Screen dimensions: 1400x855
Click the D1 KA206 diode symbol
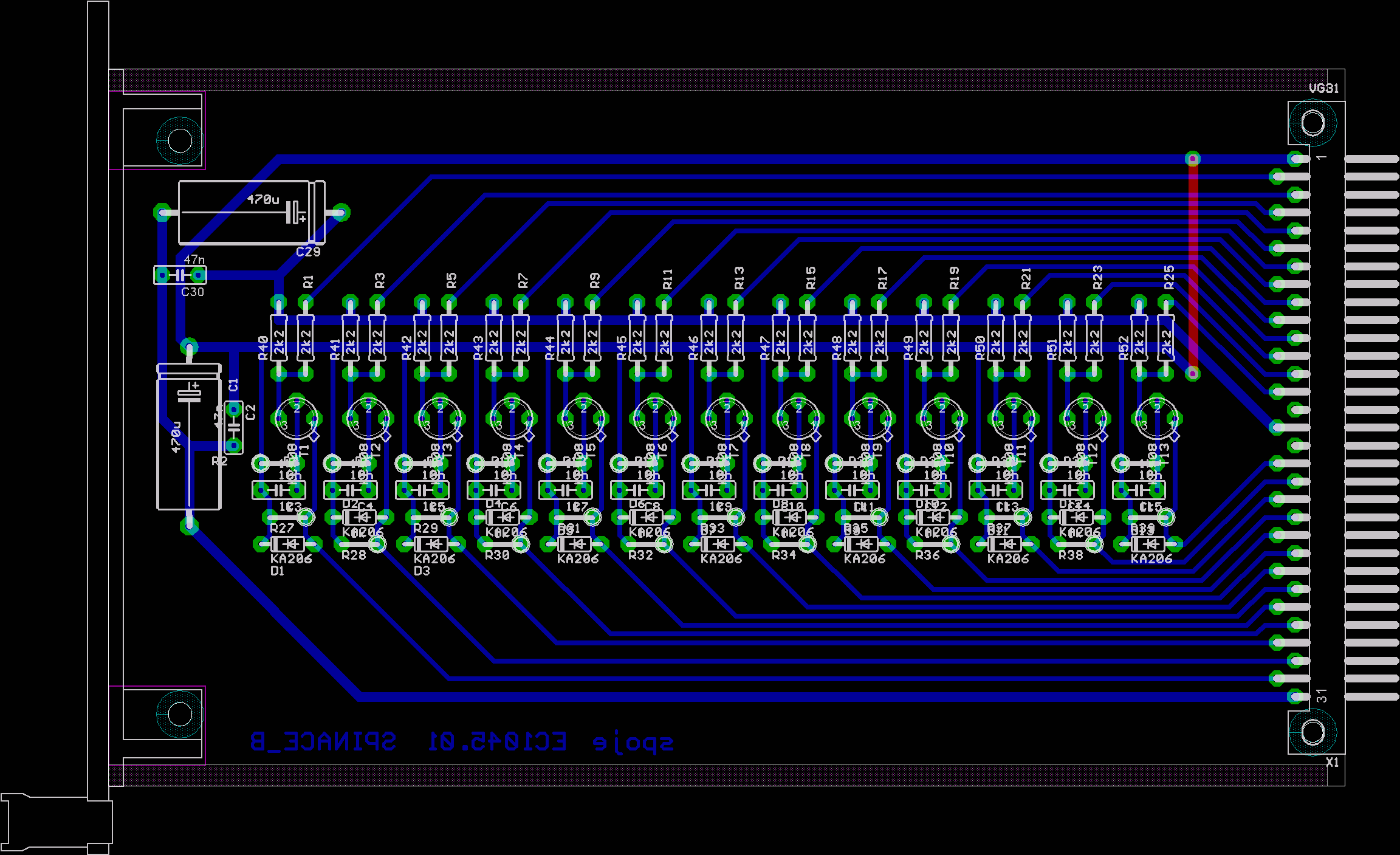(288, 544)
